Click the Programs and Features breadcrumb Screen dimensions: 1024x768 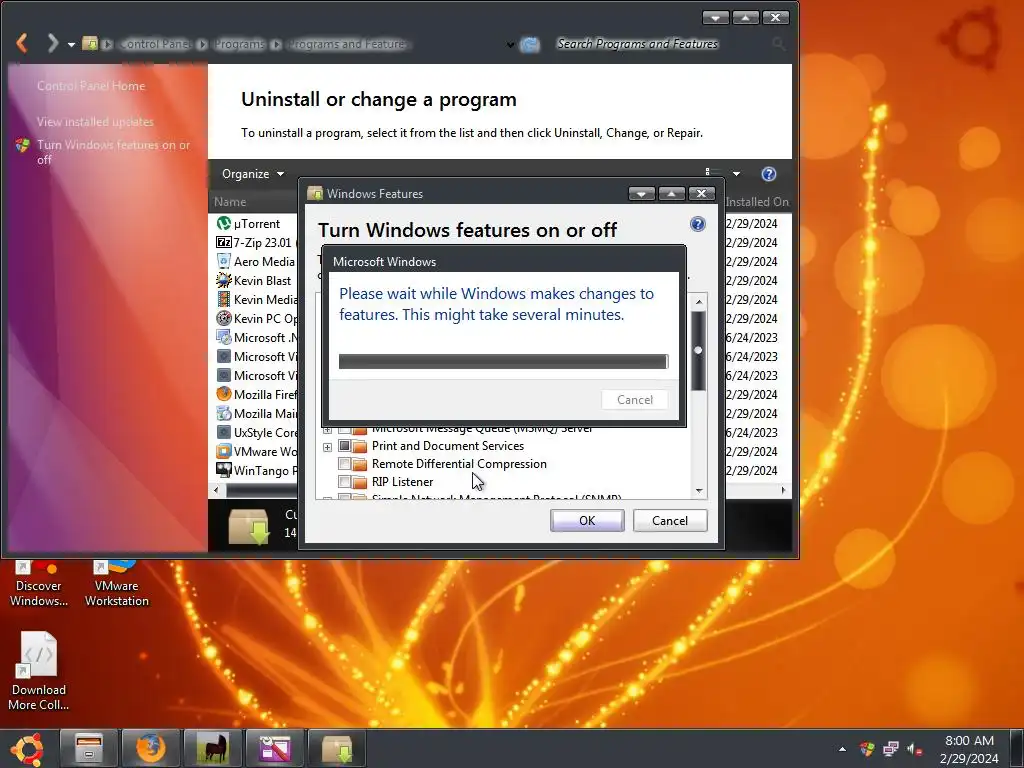click(x=347, y=44)
